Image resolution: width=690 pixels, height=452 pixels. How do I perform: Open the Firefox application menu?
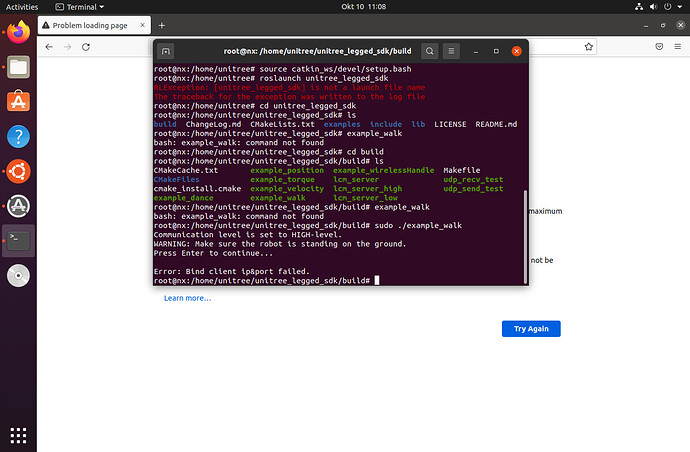(x=678, y=47)
